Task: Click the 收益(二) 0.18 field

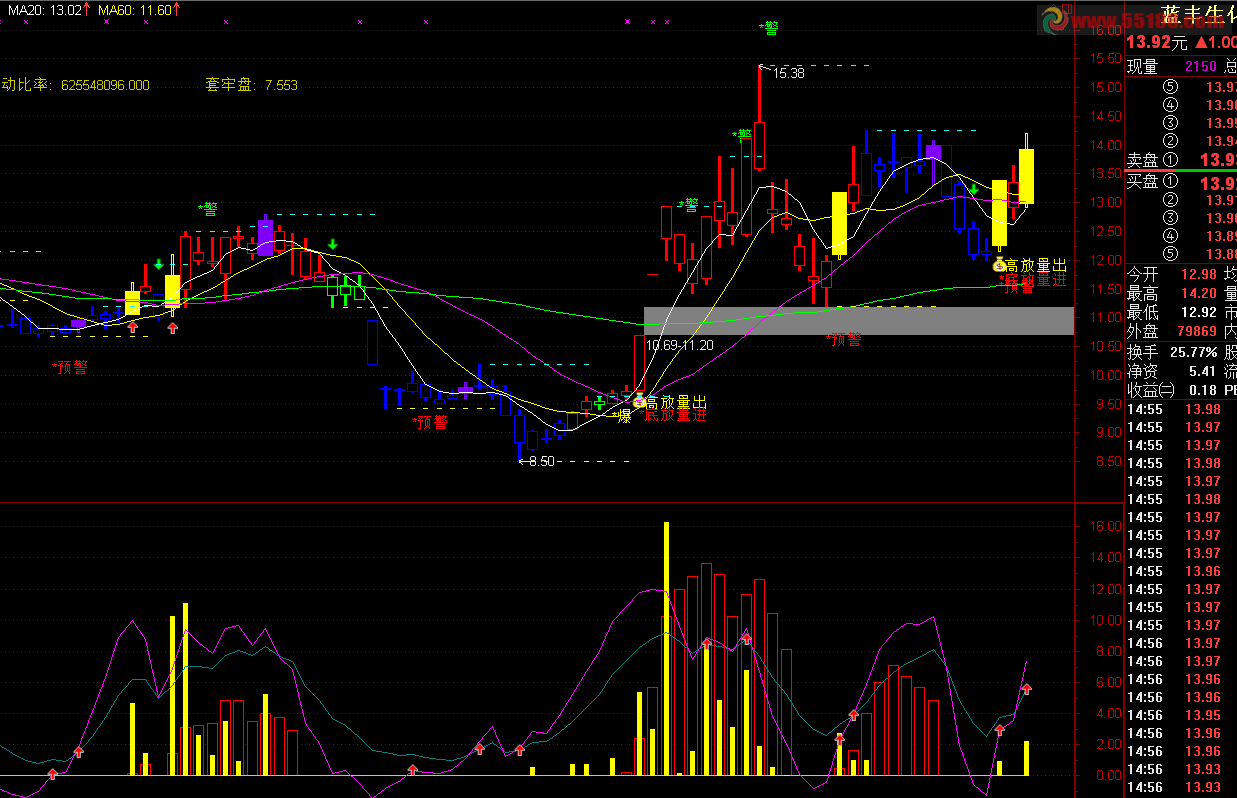Action: 1172,390
